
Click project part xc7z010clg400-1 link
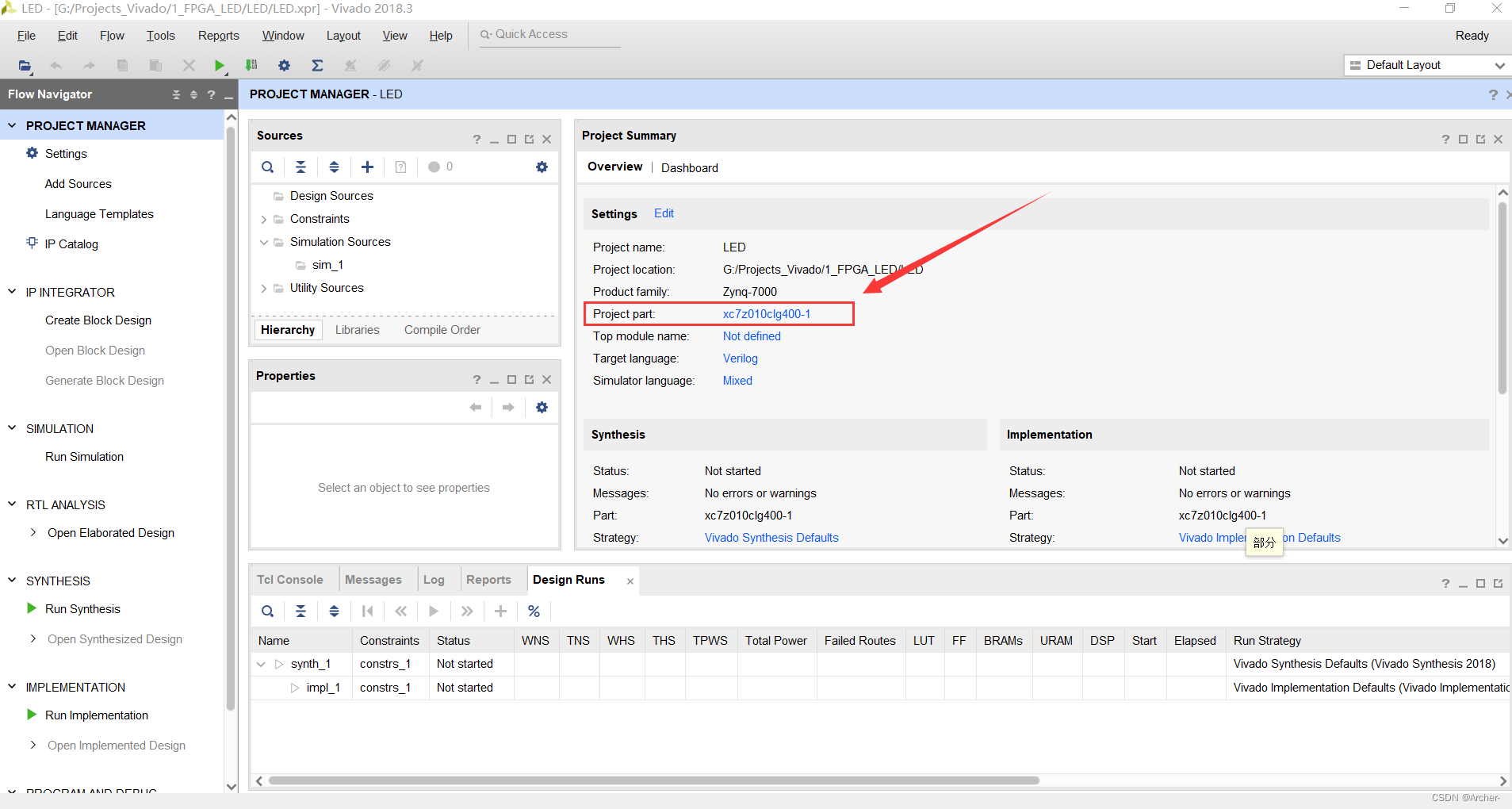click(767, 314)
